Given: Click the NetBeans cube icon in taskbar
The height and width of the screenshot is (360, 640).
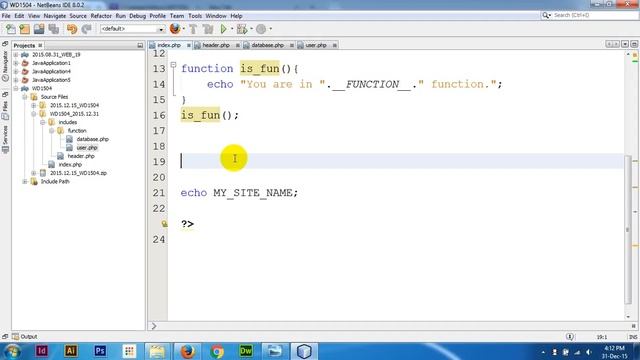Looking at the screenshot, I should [x=304, y=351].
